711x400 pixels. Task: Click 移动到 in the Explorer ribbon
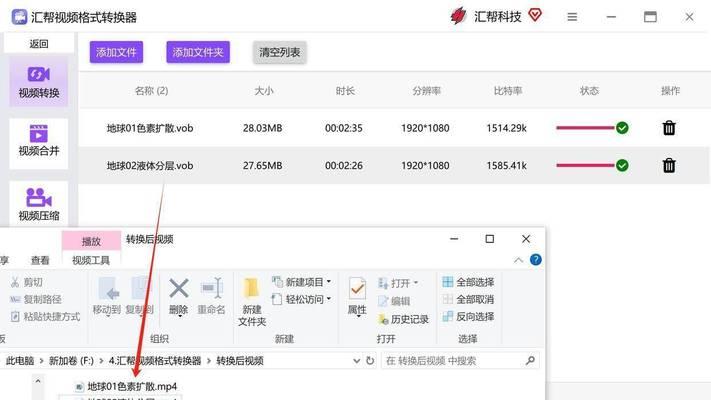[x=107, y=296]
